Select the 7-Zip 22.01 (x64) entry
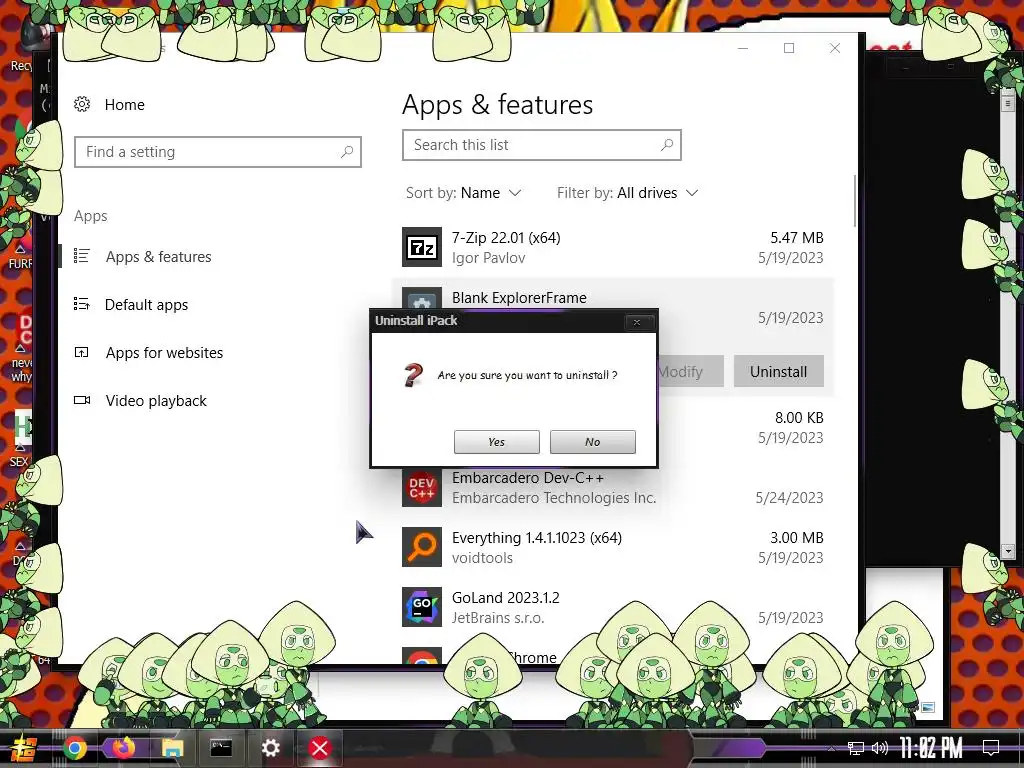The image size is (1024, 768). [x=613, y=247]
